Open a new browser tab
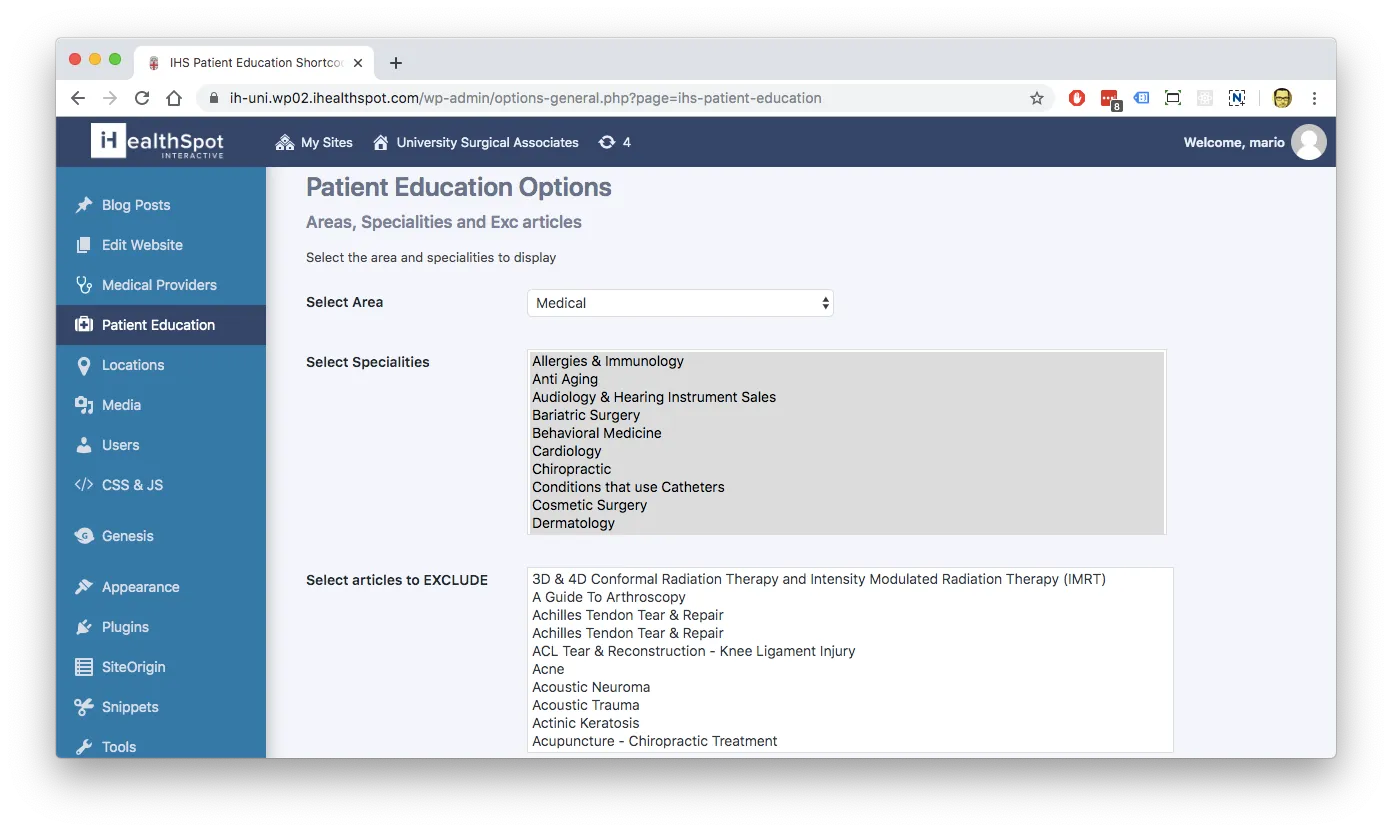Image resolution: width=1392 pixels, height=832 pixels. tap(396, 63)
